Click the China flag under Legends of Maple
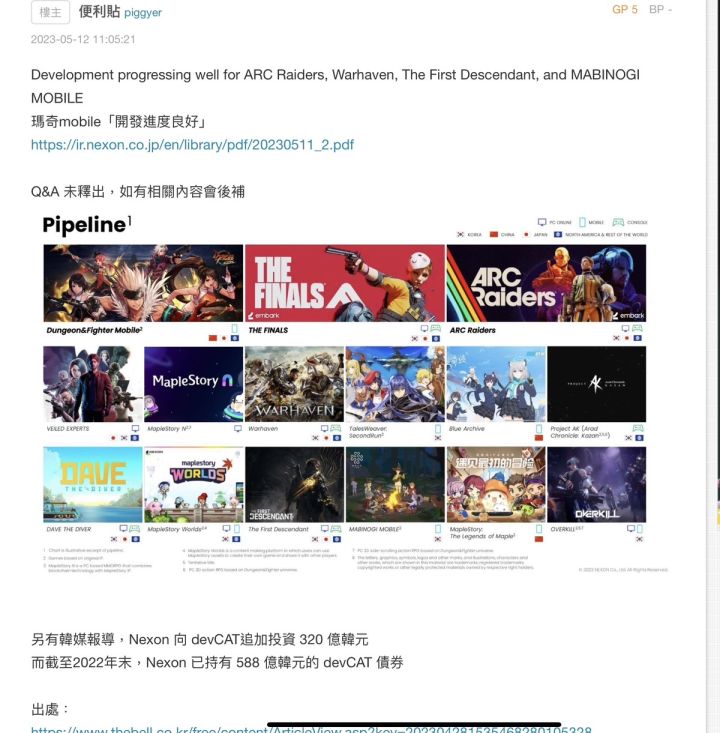The image size is (720, 733). pos(539,539)
